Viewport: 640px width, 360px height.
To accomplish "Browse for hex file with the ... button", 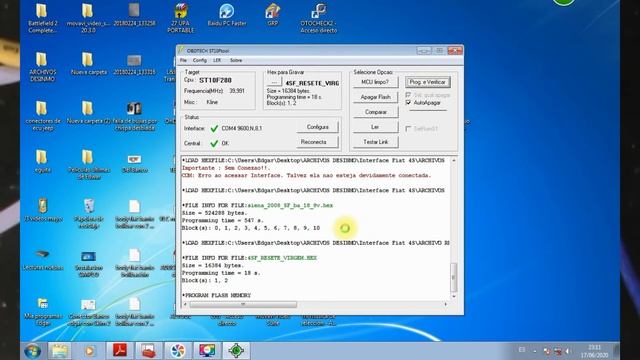I will coord(274,83).
